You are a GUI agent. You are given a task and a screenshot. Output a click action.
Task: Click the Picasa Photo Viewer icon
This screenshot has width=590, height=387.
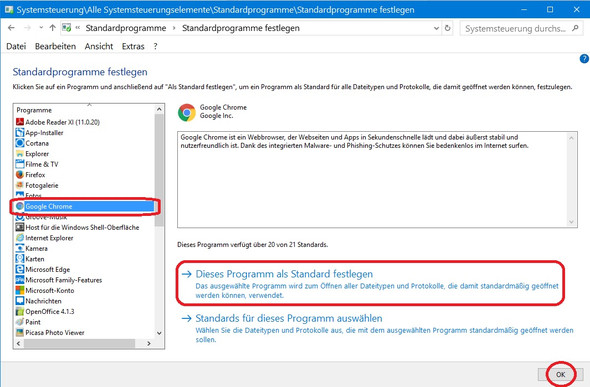[x=20, y=332]
